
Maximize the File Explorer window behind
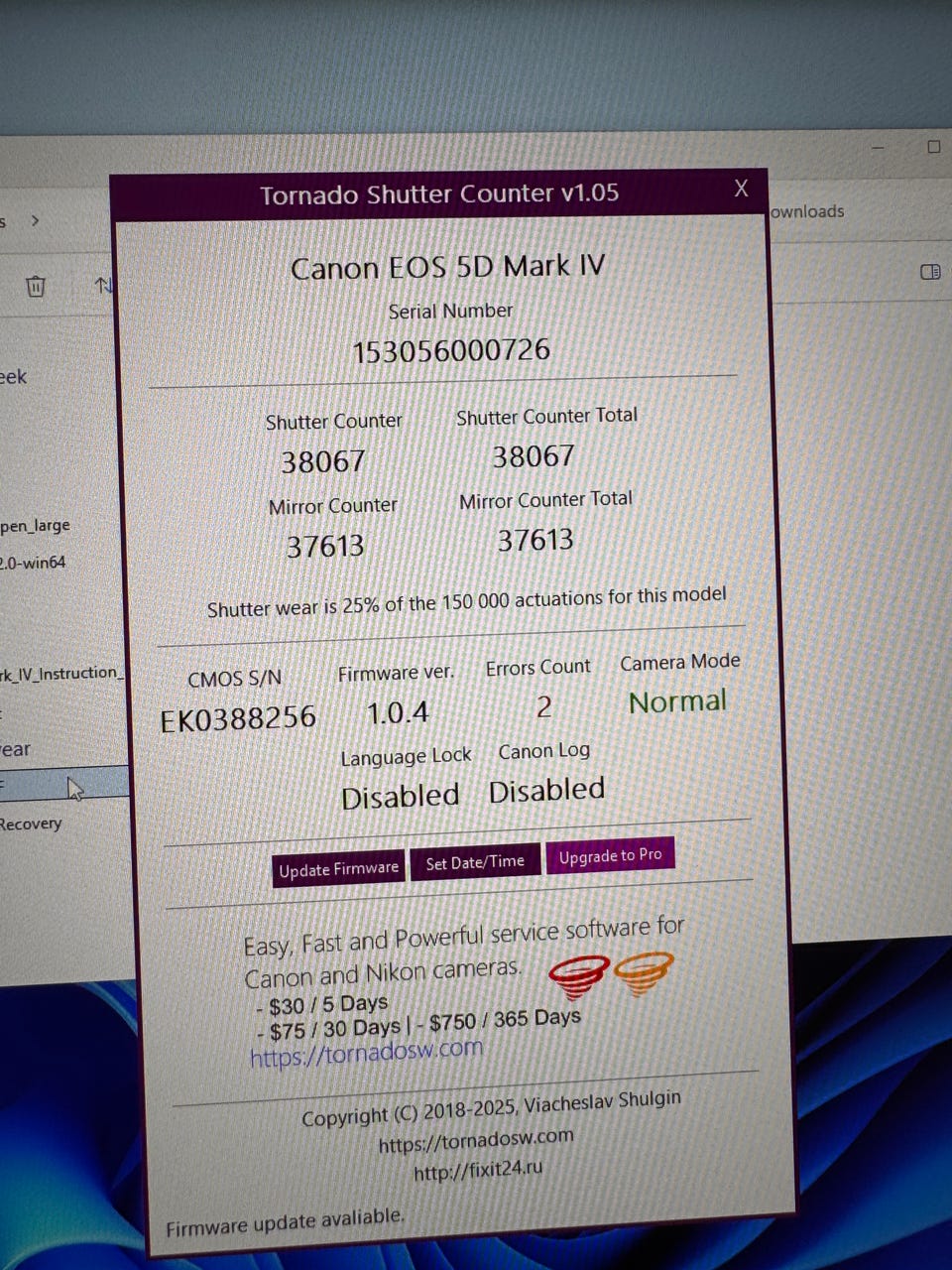coord(933,147)
